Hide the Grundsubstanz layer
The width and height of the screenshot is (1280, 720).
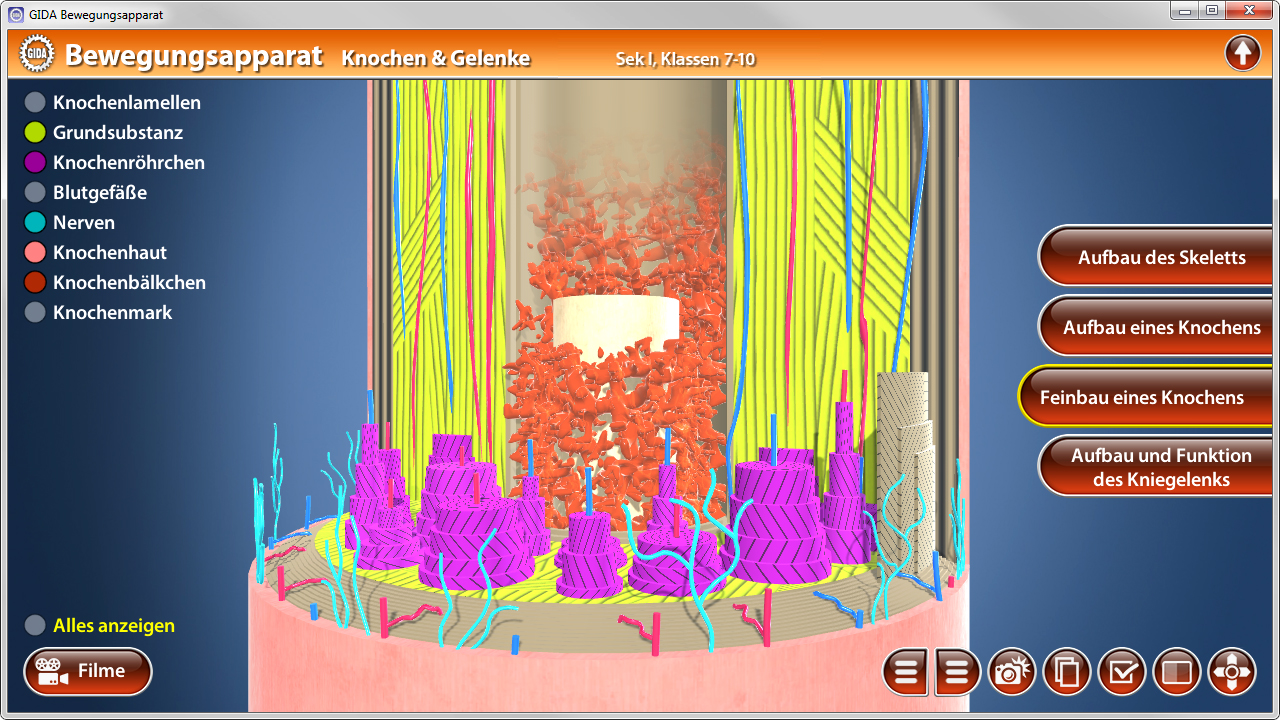click(x=35, y=132)
